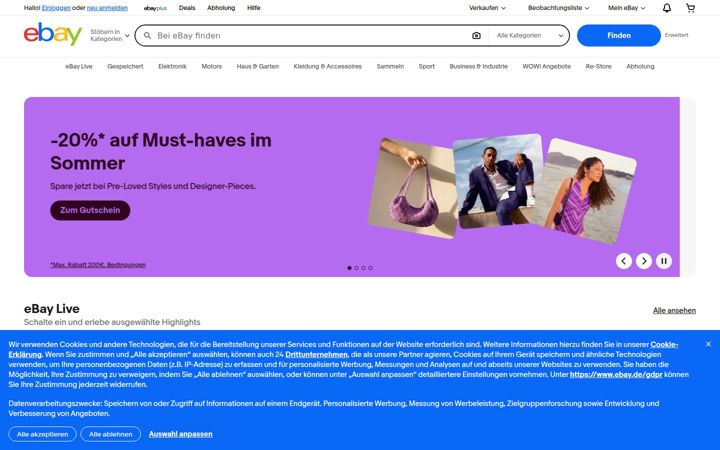The image size is (720, 450).
Task: Pause the banner carousel
Action: (664, 261)
